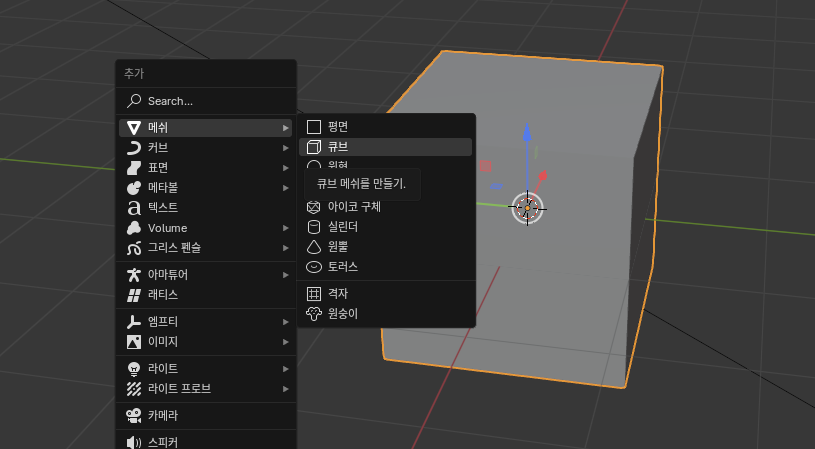815x449 pixels.
Task: Click the empty axes icon beside 엠프티
Action: (x=134, y=322)
